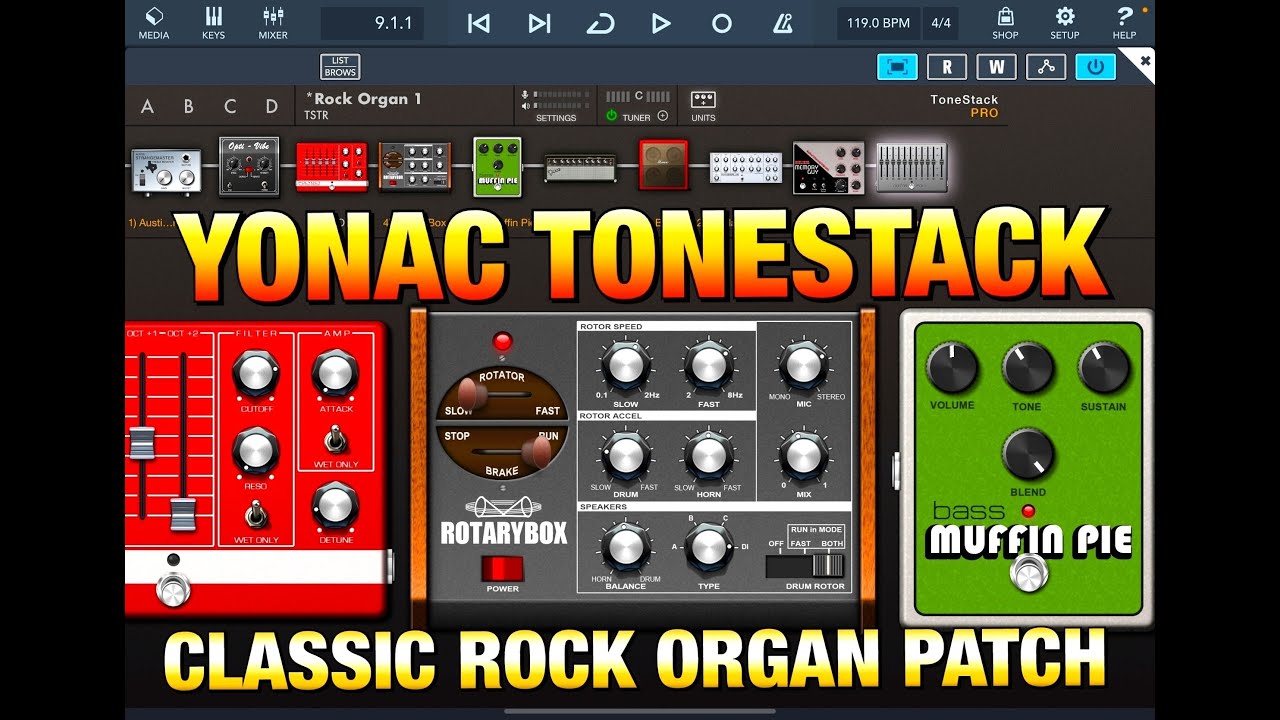
Task: Close the ToneStack plugin window
Action: pyautogui.click(x=1145, y=61)
